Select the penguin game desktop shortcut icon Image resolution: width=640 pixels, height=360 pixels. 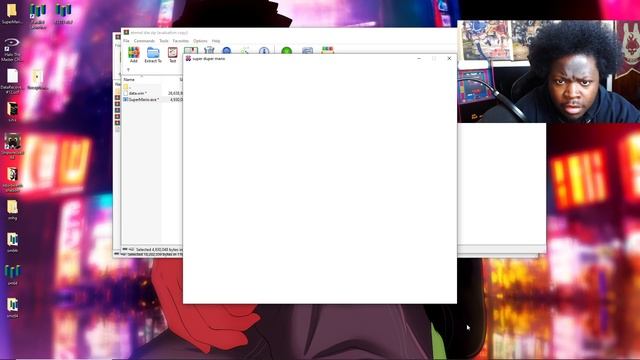[13, 146]
